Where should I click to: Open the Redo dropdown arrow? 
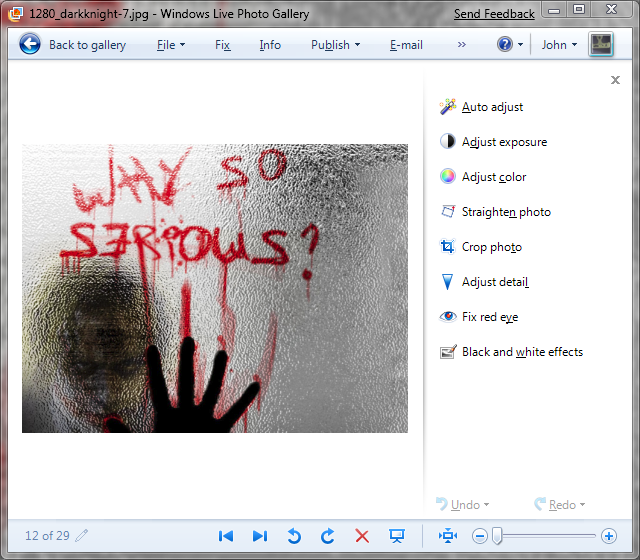pos(582,505)
